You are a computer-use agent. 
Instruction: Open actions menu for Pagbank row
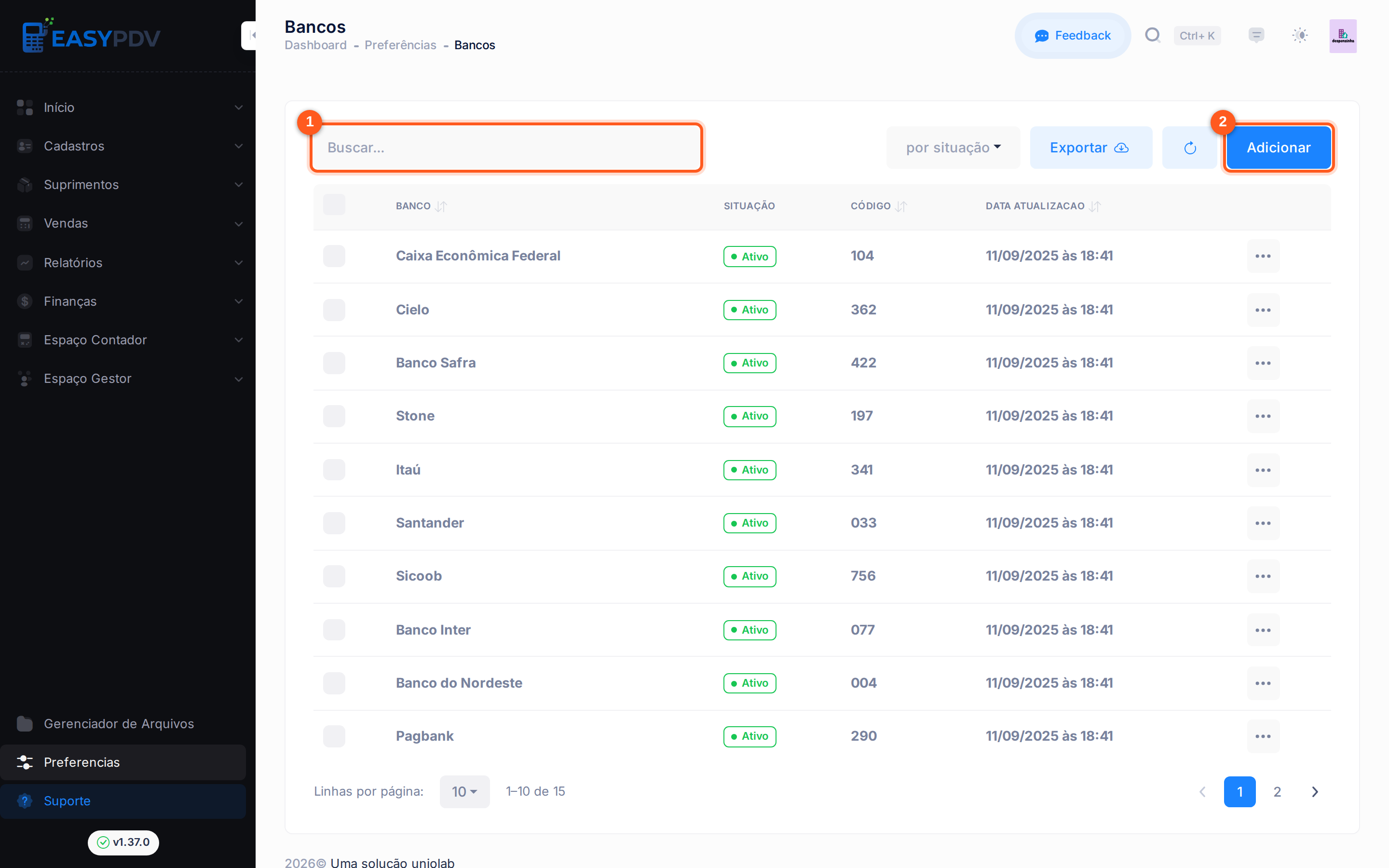[1263, 736]
